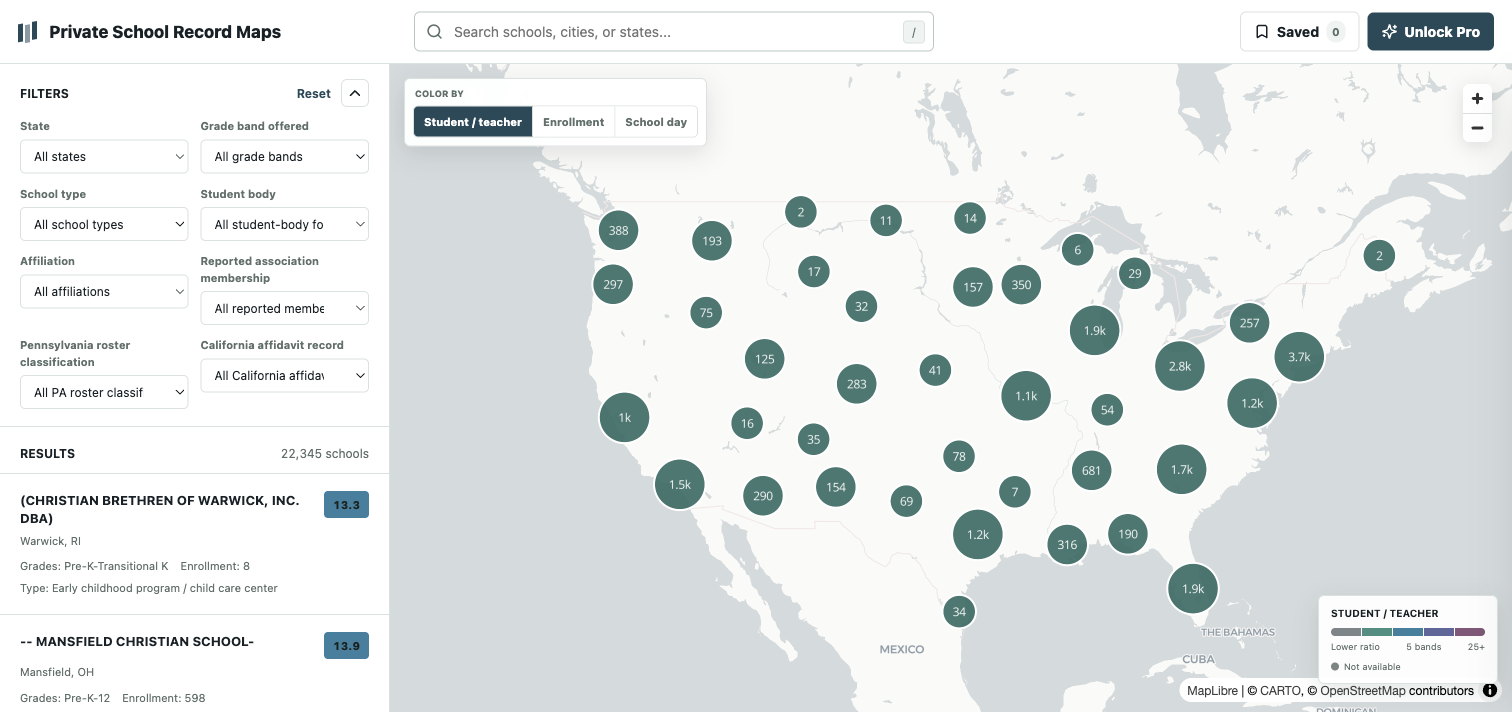The width and height of the screenshot is (1512, 712).
Task: Open Reported association membership dropdown
Action: click(285, 309)
